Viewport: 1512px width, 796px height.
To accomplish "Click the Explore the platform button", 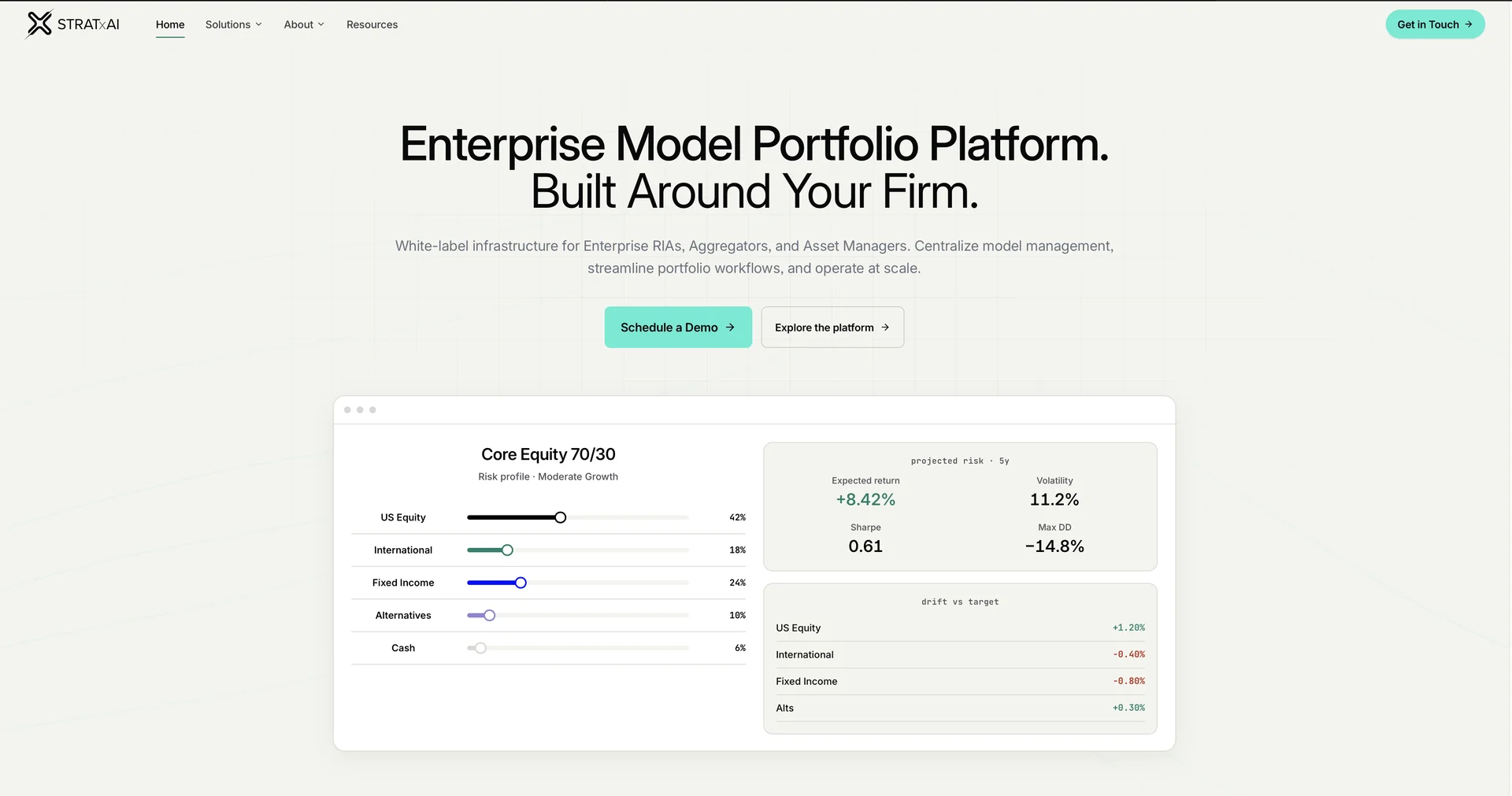I will (x=832, y=328).
